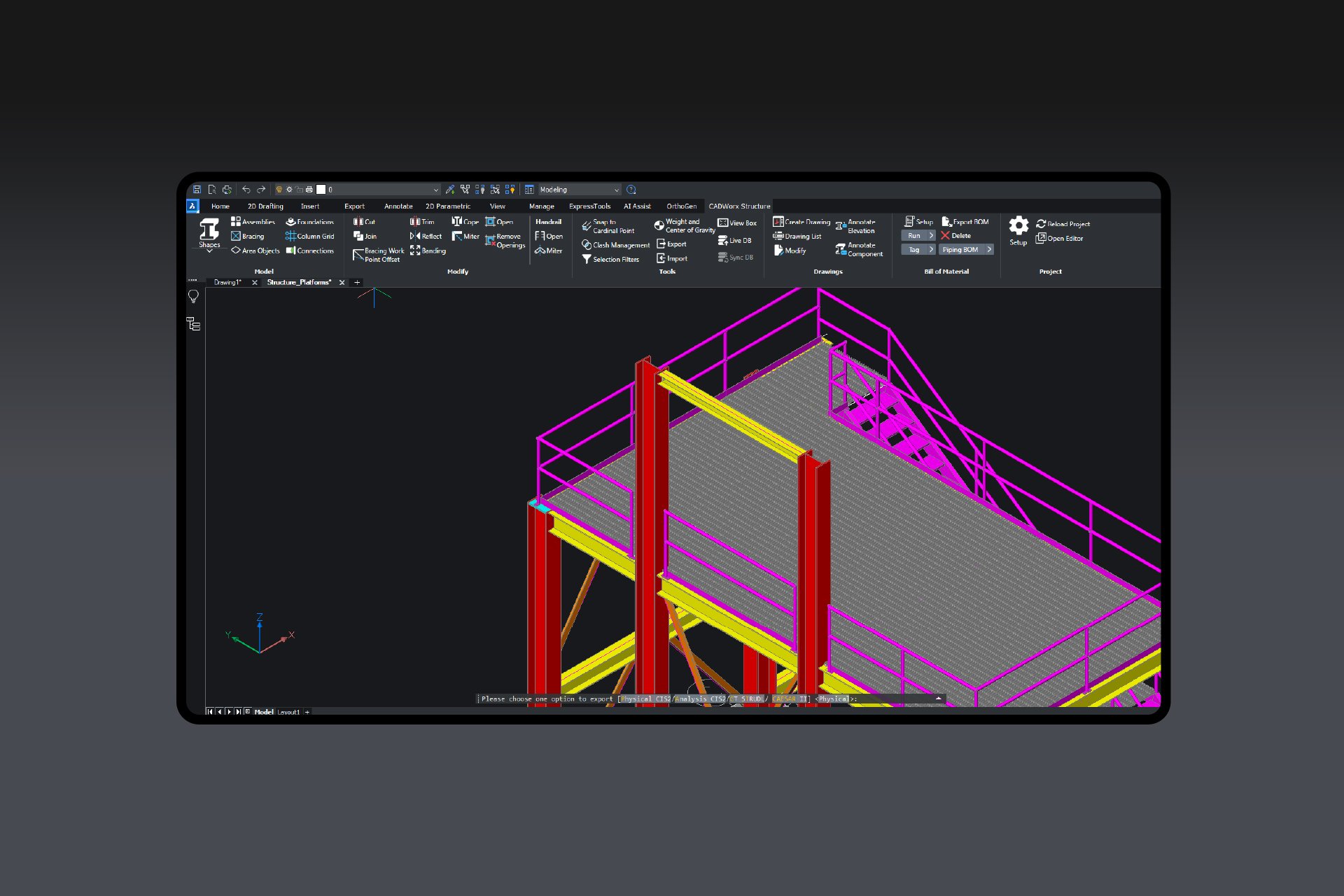Click the white color swatch near layer dropdown

[x=320, y=189]
